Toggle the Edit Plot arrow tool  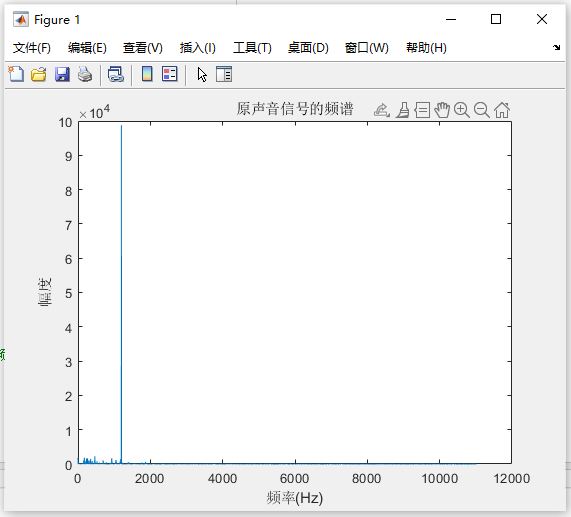202,75
